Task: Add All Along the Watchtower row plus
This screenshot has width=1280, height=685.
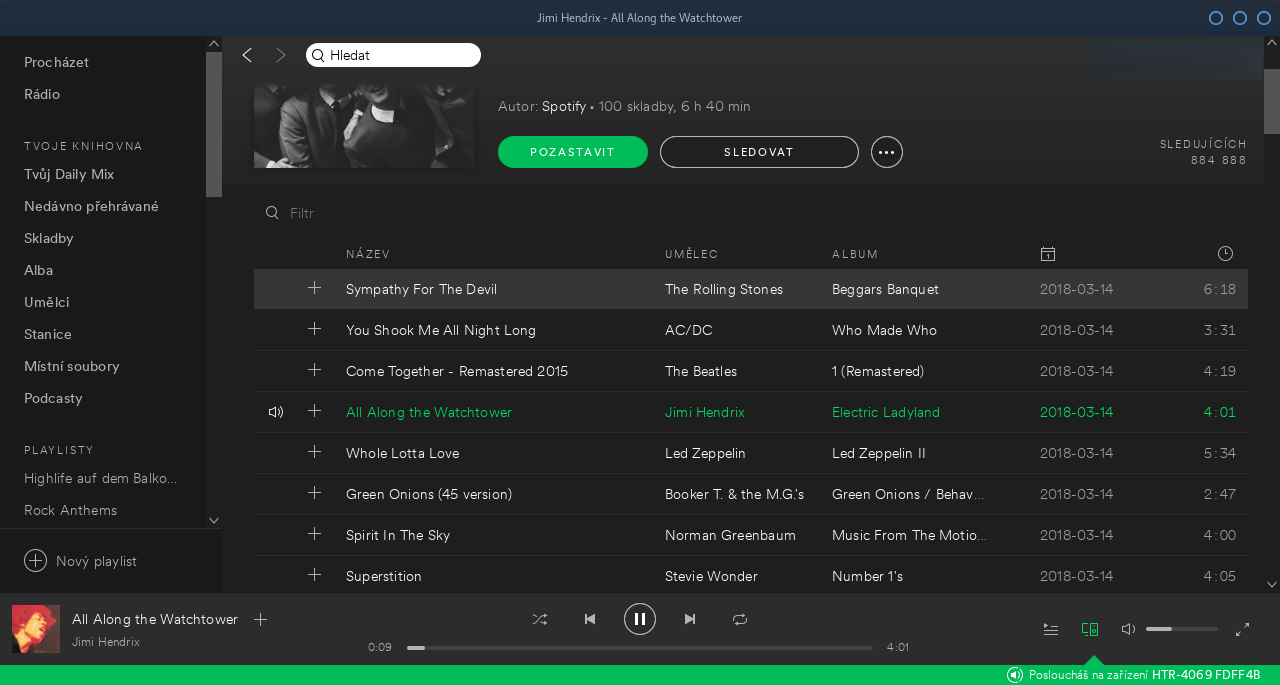Action: pyautogui.click(x=315, y=411)
